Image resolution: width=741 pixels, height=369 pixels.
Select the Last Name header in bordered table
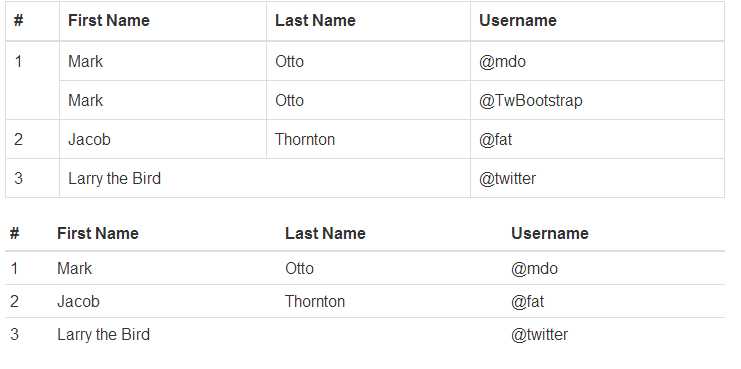pyautogui.click(x=315, y=20)
